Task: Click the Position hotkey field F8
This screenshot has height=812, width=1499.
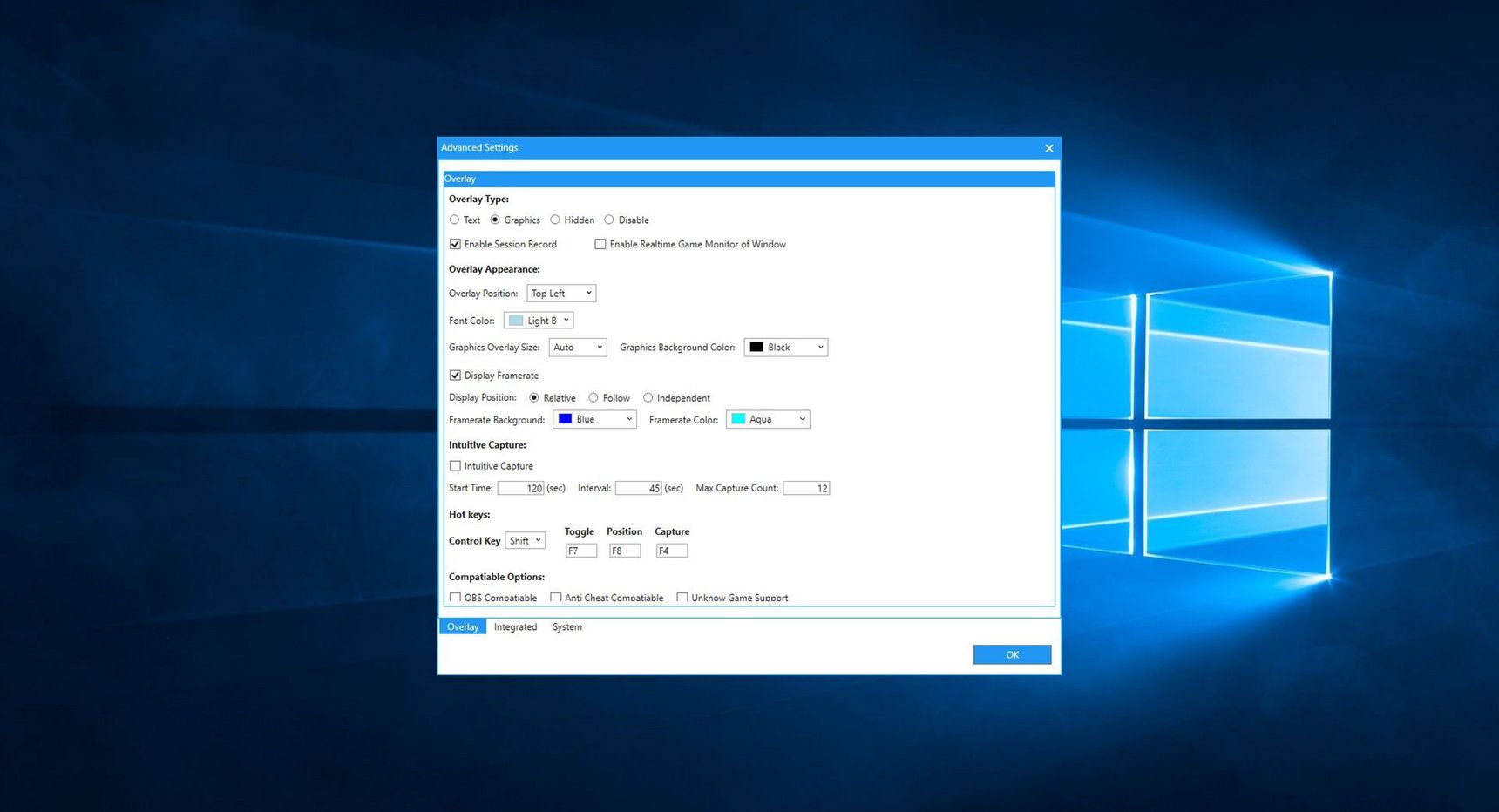Action: coord(625,551)
